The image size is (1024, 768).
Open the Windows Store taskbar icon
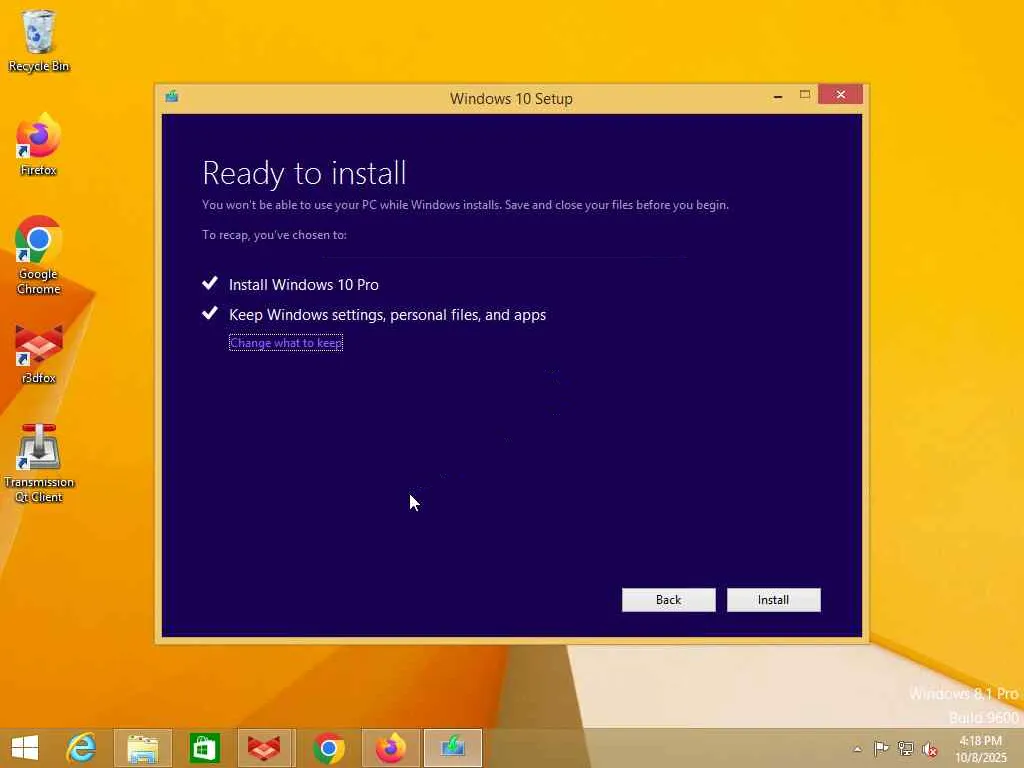click(204, 748)
